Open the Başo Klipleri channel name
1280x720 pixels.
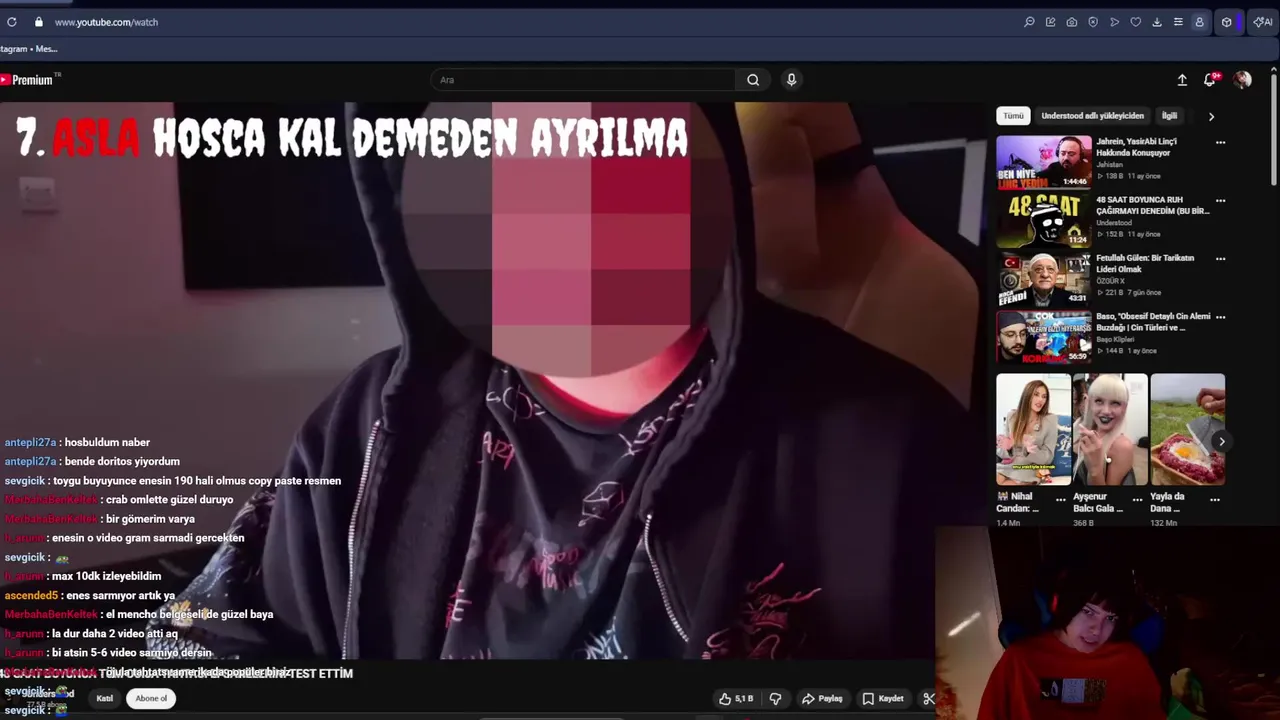coord(1115,339)
